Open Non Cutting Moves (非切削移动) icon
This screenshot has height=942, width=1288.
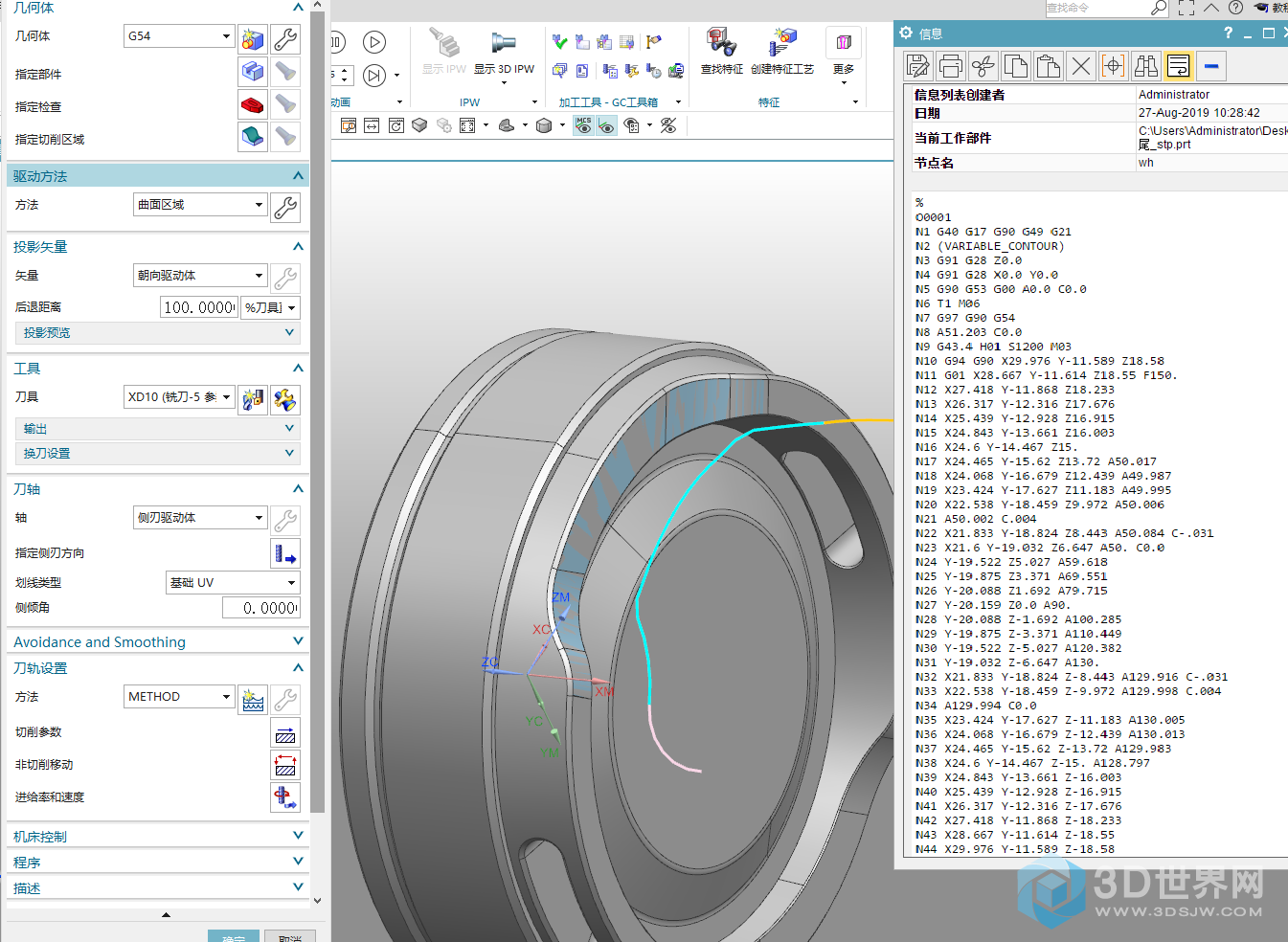(x=285, y=765)
